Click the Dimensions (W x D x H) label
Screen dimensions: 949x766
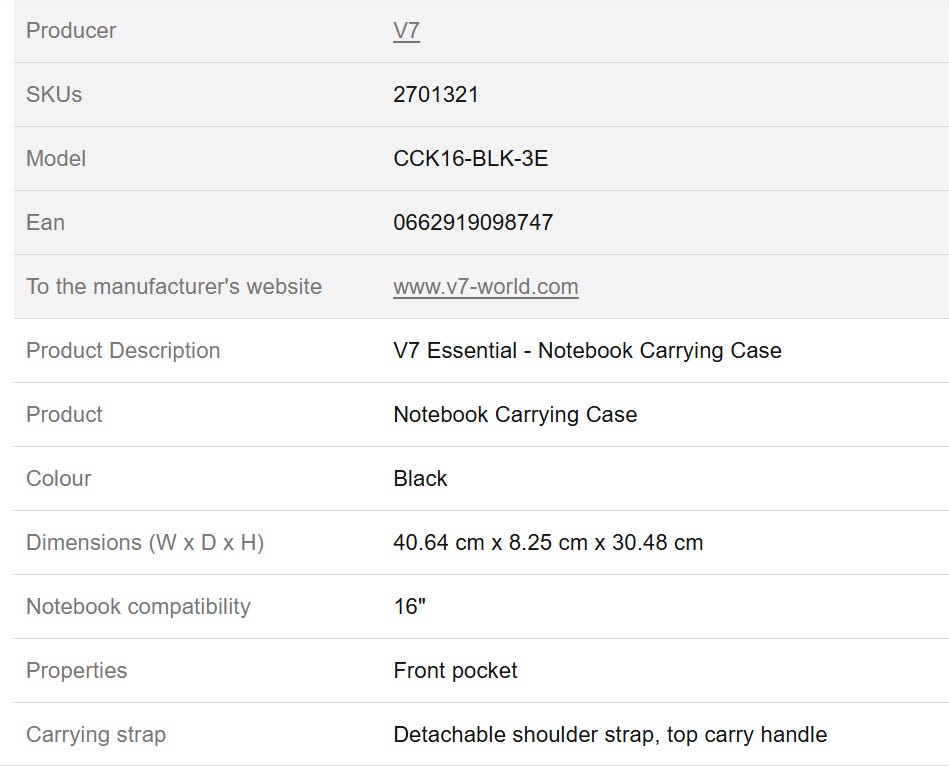tap(145, 543)
